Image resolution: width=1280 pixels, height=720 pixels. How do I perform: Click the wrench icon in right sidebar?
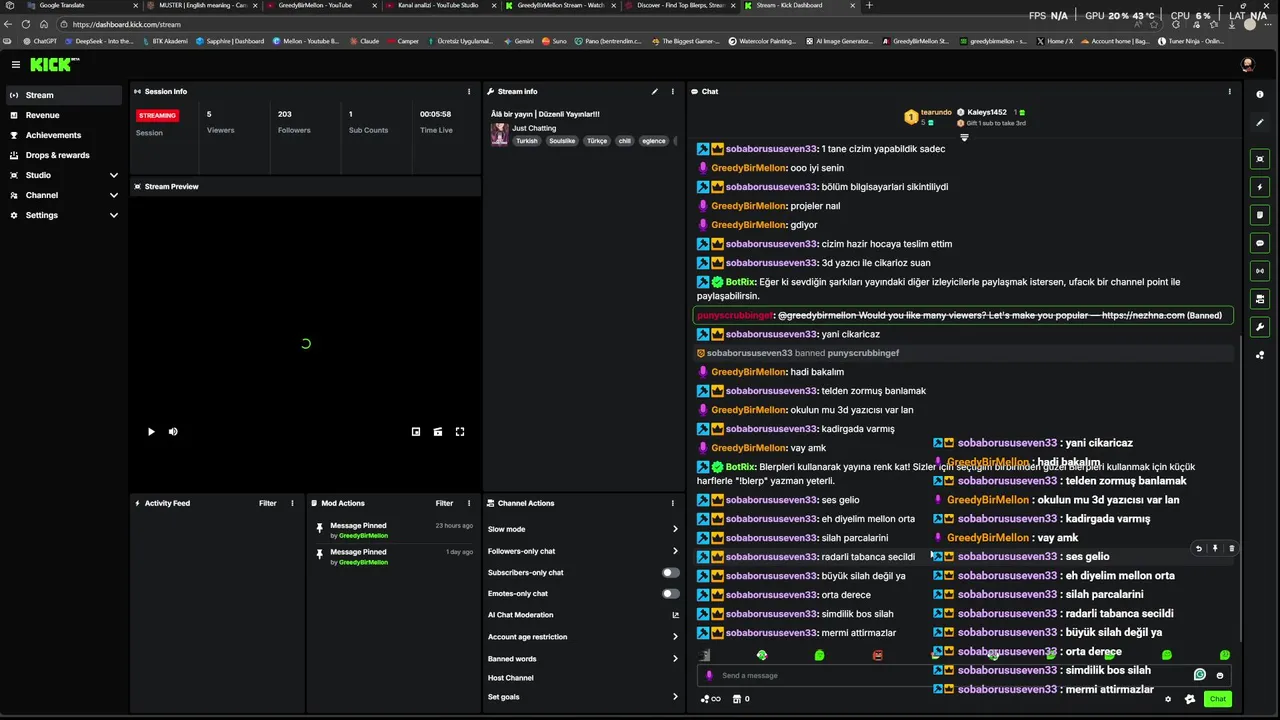coord(1260,327)
